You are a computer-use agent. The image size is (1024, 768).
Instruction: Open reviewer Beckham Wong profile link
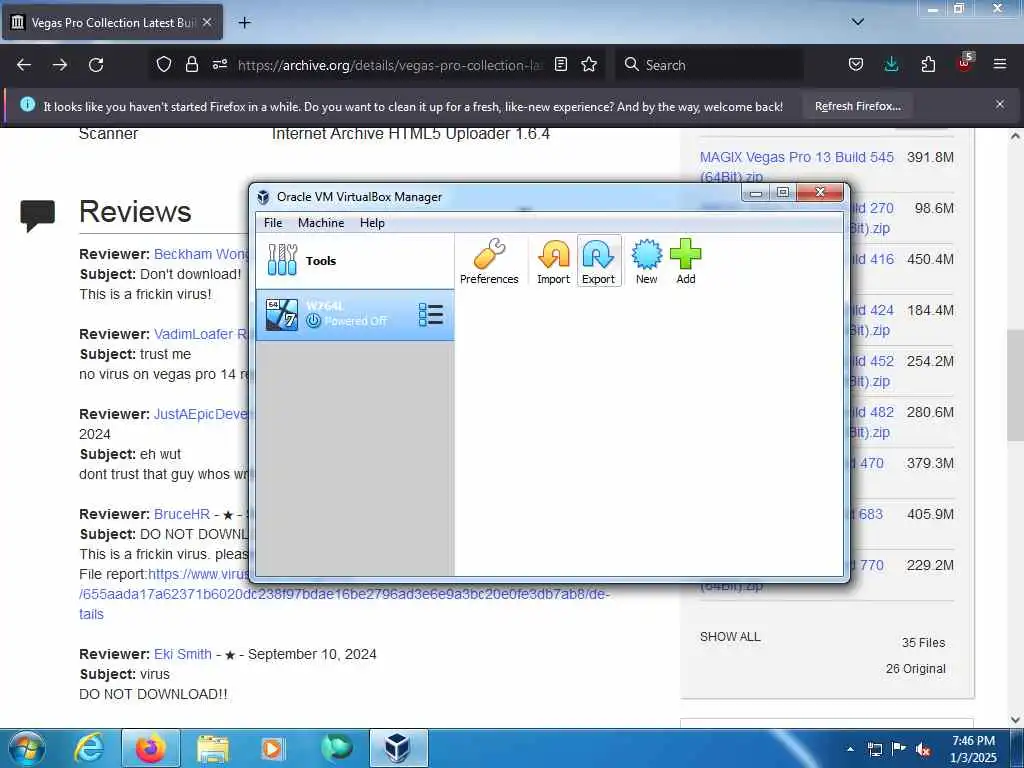pos(201,254)
